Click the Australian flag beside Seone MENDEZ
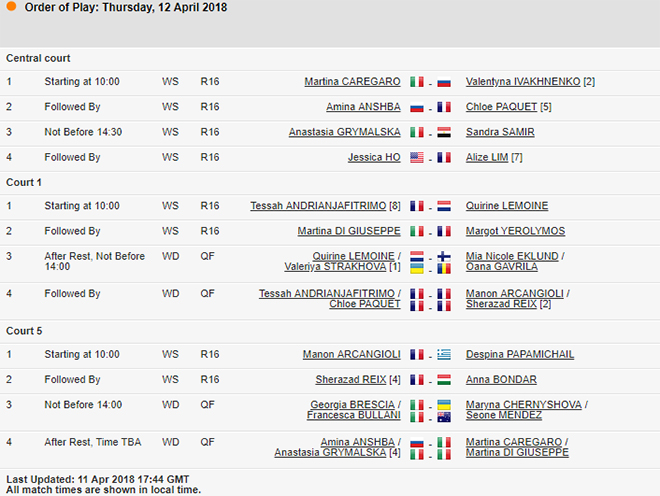660x496 pixels. click(444, 415)
